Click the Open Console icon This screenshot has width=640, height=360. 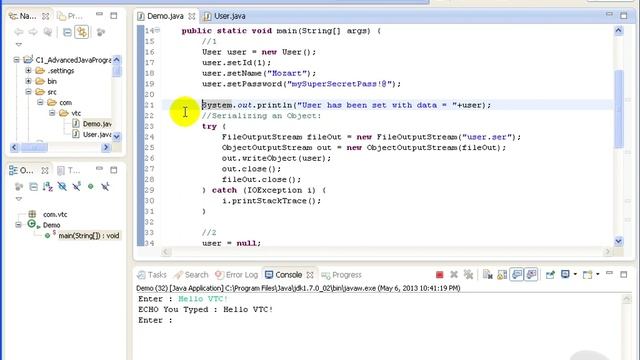(587, 275)
